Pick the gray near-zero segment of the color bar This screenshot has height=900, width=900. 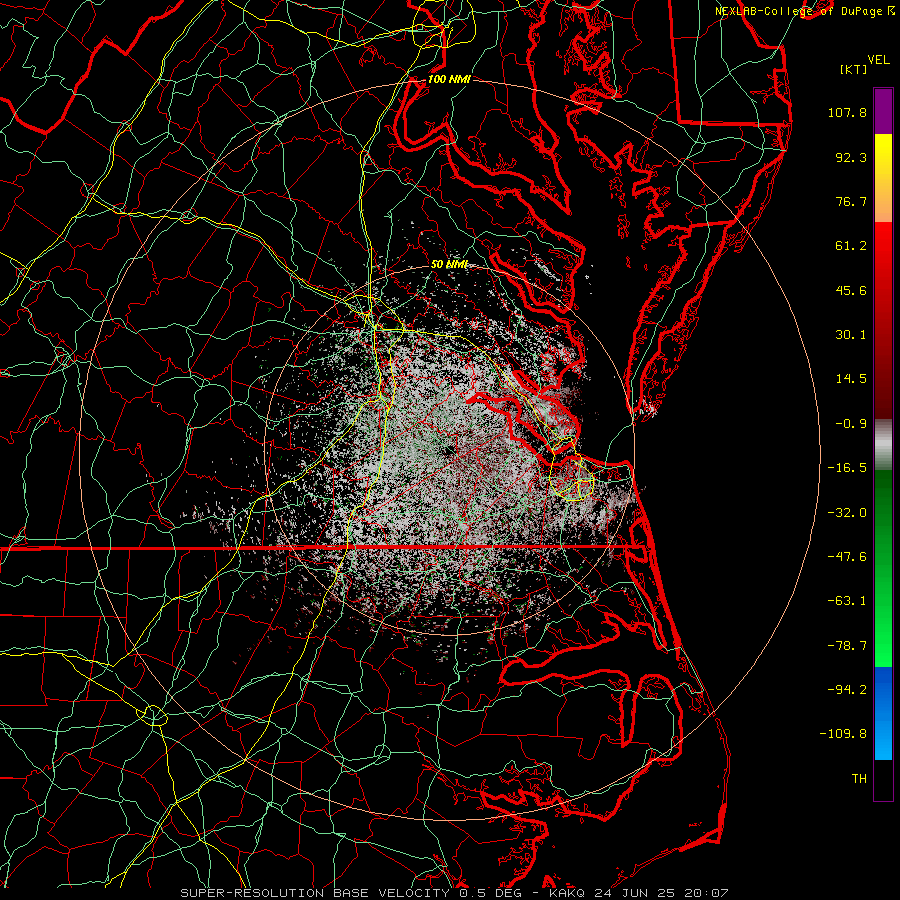tap(883, 444)
